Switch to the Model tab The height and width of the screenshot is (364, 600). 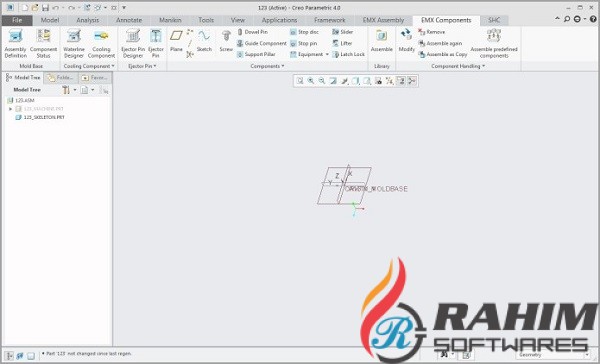pos(50,20)
